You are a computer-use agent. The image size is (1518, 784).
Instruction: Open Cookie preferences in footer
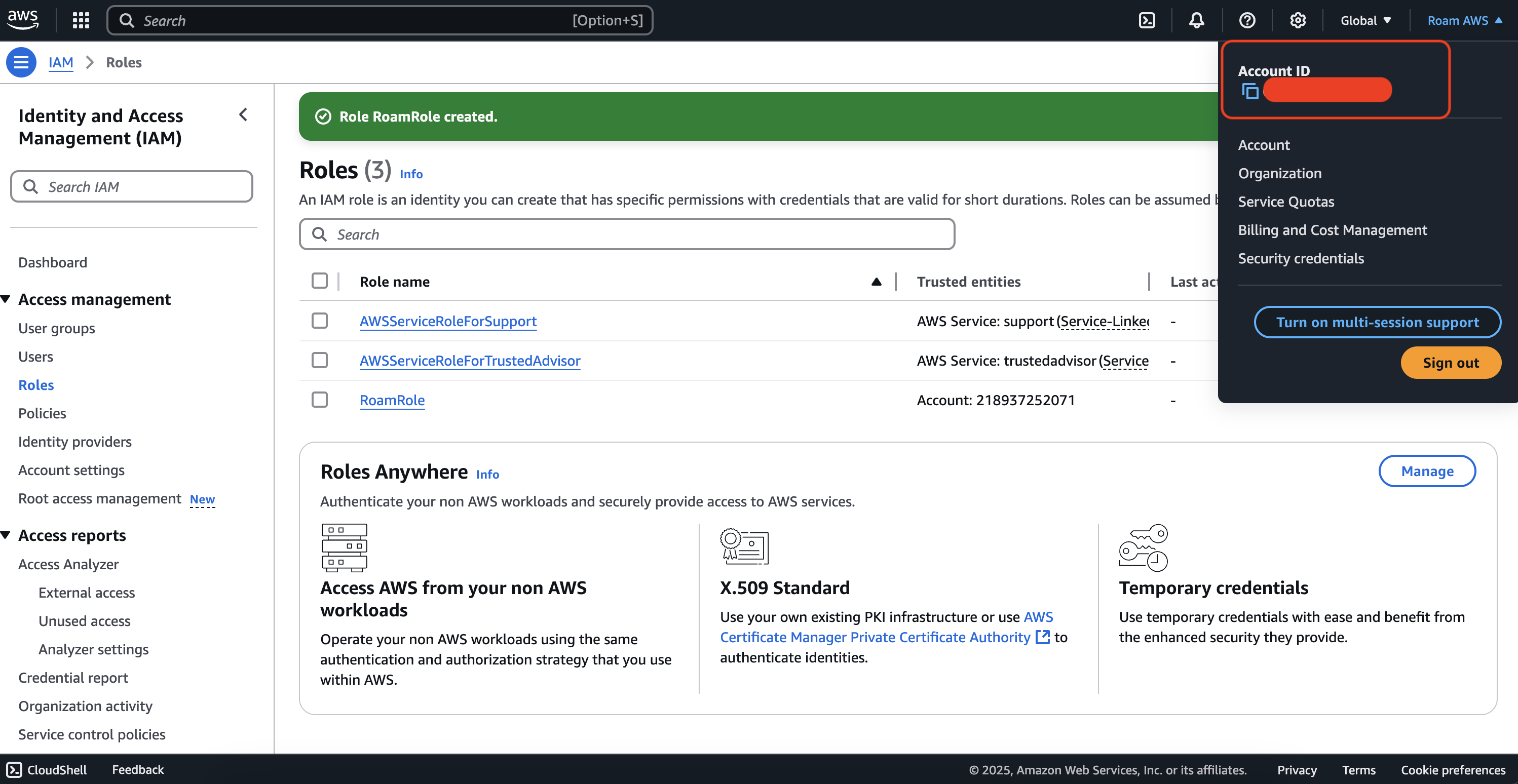tap(1453, 770)
